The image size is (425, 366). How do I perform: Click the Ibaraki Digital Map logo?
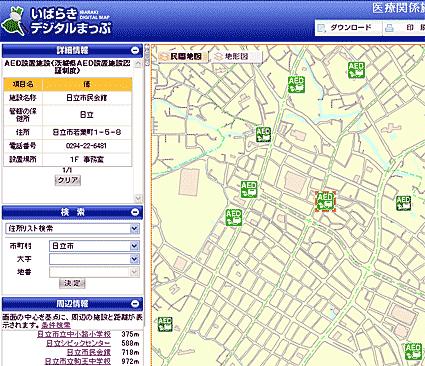pyautogui.click(x=56, y=21)
